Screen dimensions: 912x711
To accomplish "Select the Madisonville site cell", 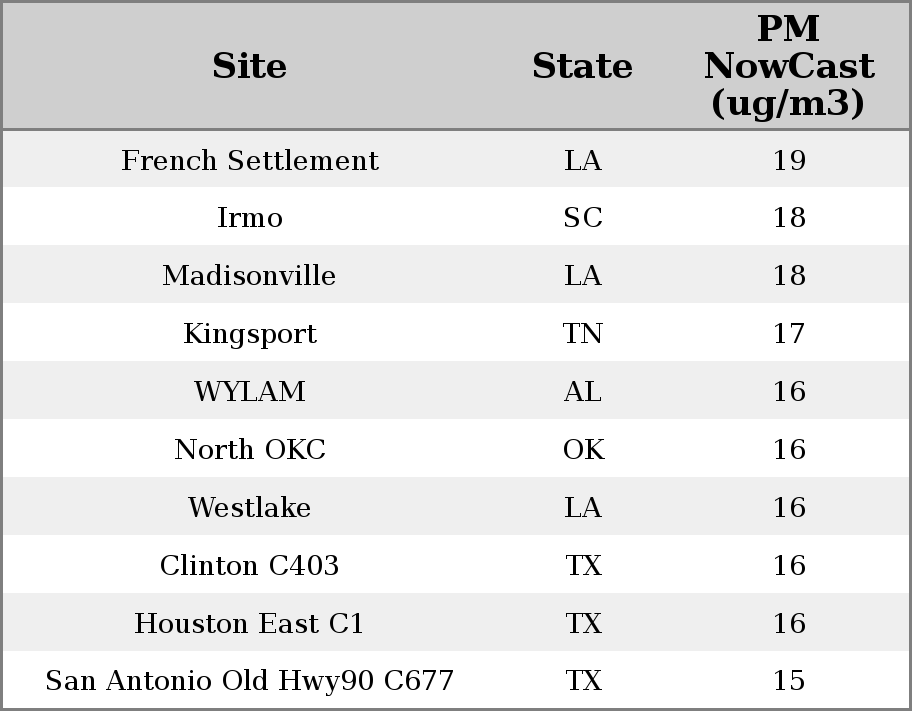I will point(250,275).
